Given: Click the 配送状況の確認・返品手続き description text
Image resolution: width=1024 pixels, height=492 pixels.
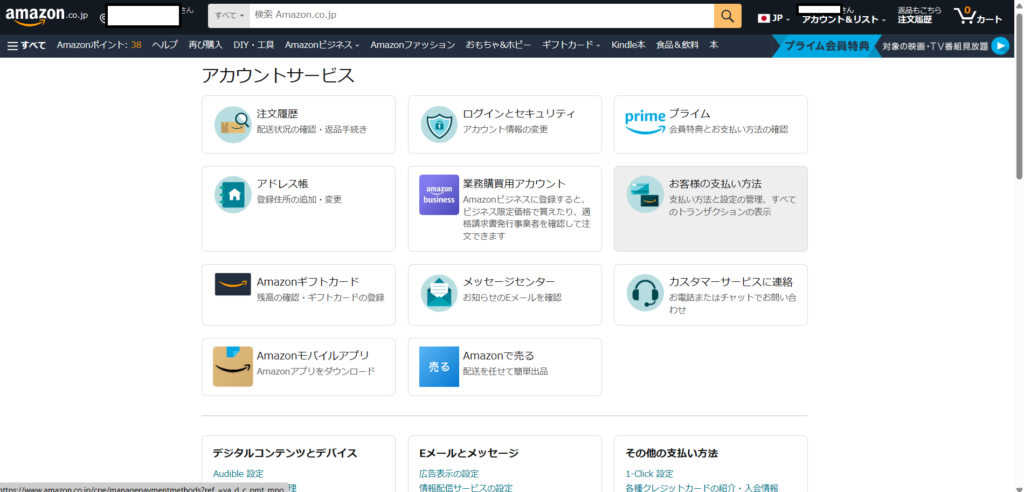Looking at the screenshot, I should 312,129.
